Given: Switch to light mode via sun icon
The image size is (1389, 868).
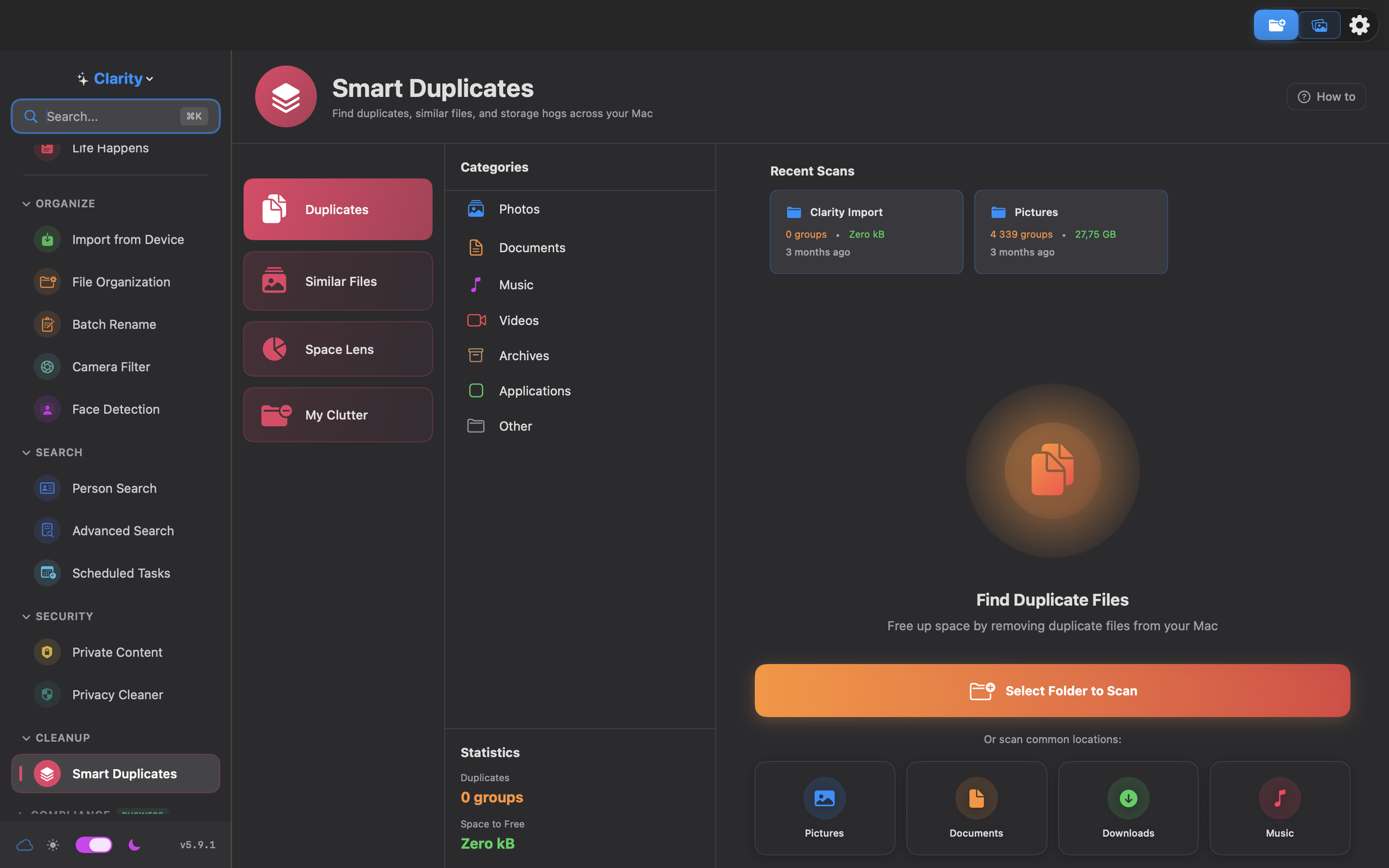Looking at the screenshot, I should pyautogui.click(x=53, y=845).
